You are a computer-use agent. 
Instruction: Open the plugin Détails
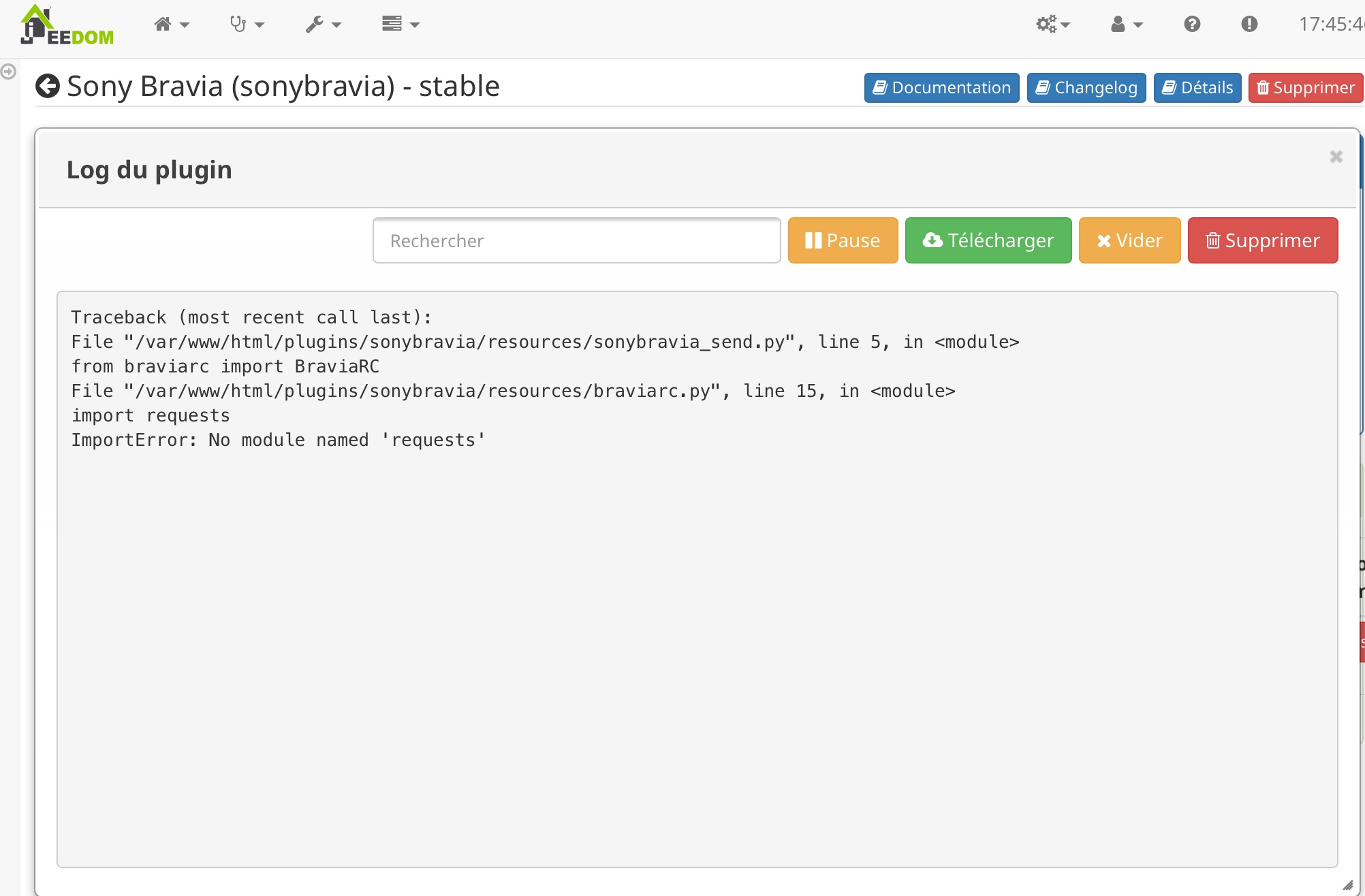(x=1197, y=88)
